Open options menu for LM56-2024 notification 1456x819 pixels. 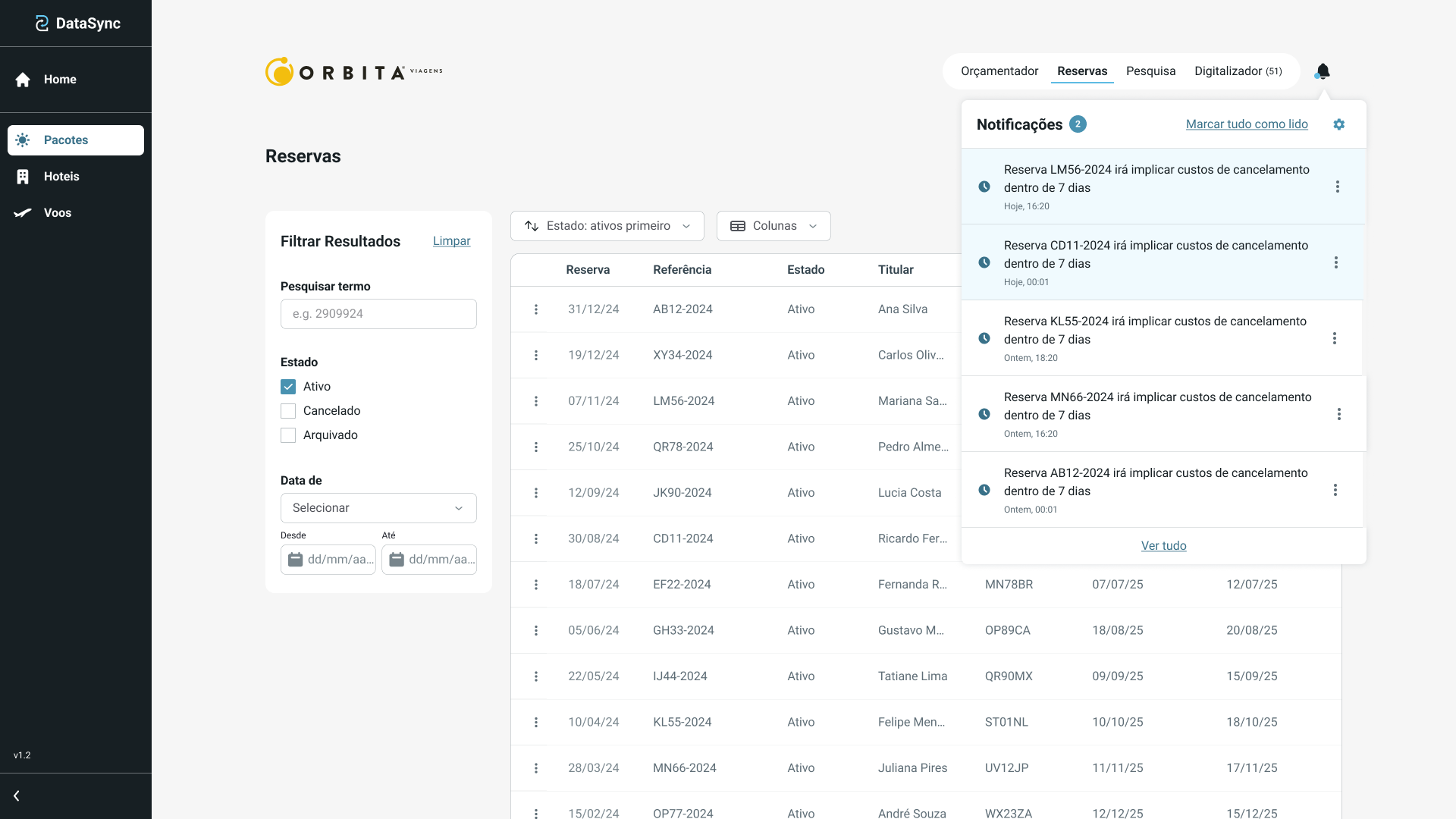[1338, 187]
